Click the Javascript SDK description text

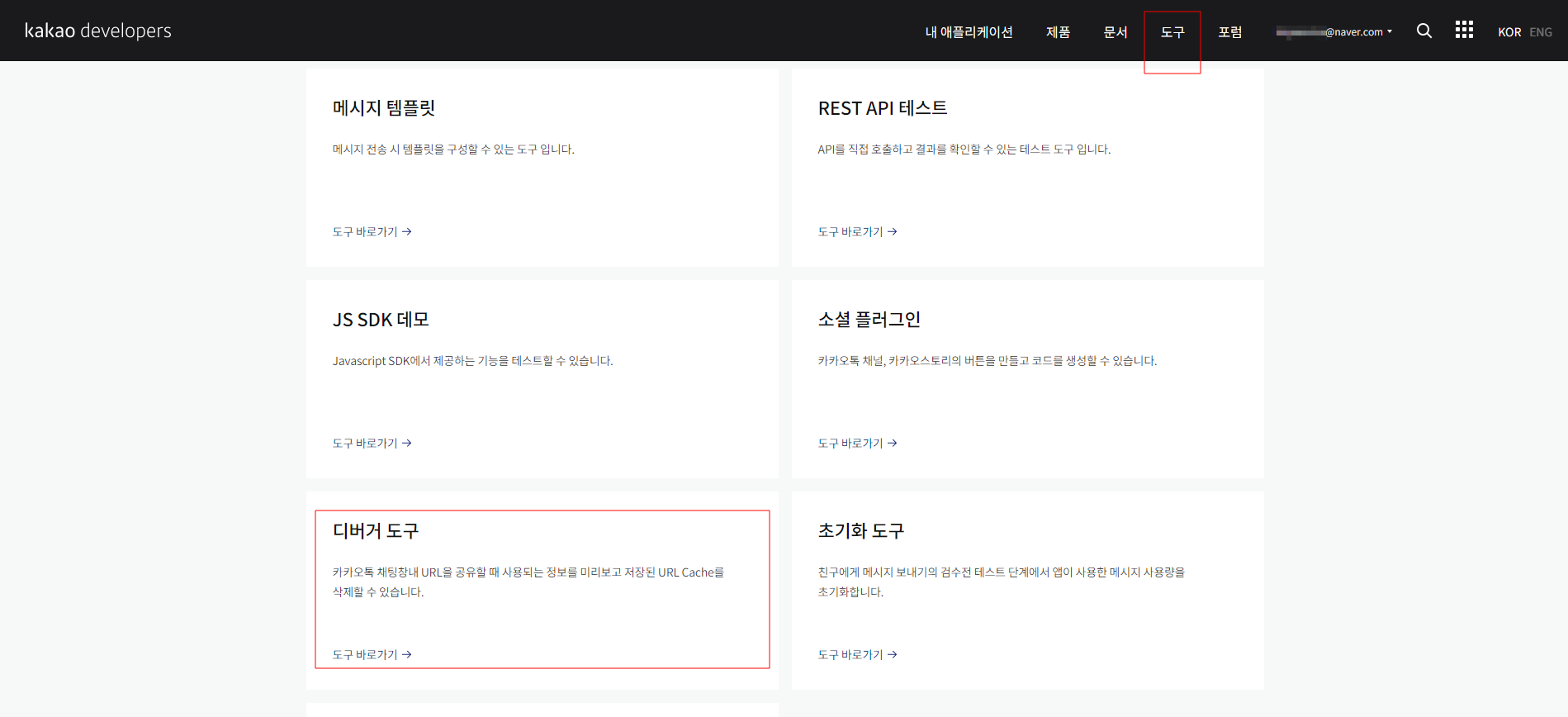click(x=472, y=361)
